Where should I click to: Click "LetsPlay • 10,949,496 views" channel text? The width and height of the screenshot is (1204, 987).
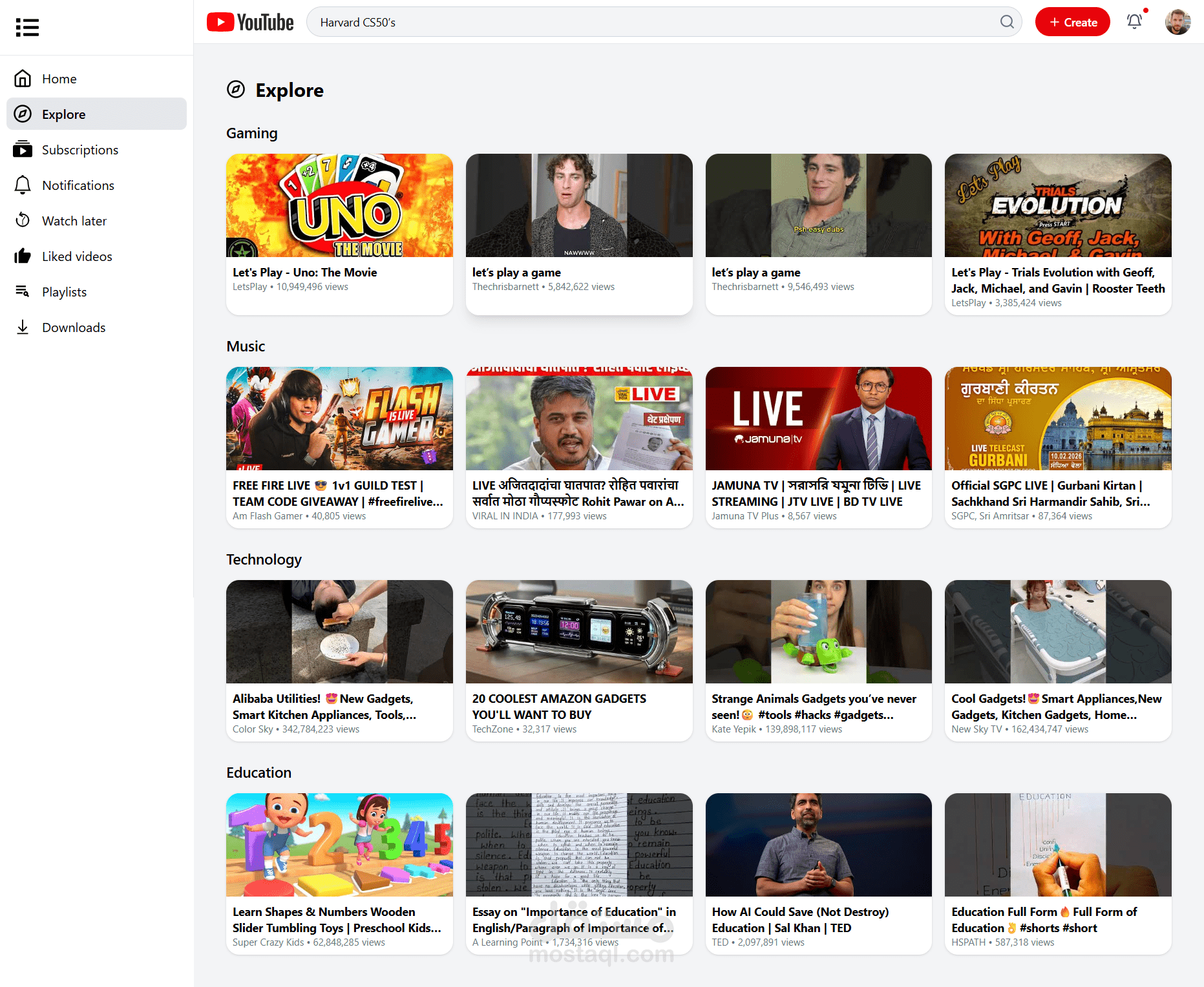click(290, 287)
